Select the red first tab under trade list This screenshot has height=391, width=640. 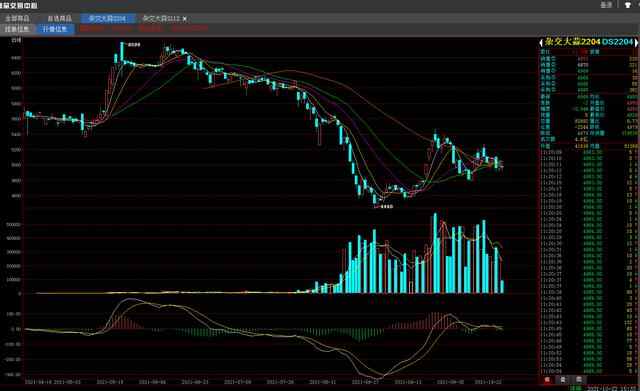coord(547,380)
